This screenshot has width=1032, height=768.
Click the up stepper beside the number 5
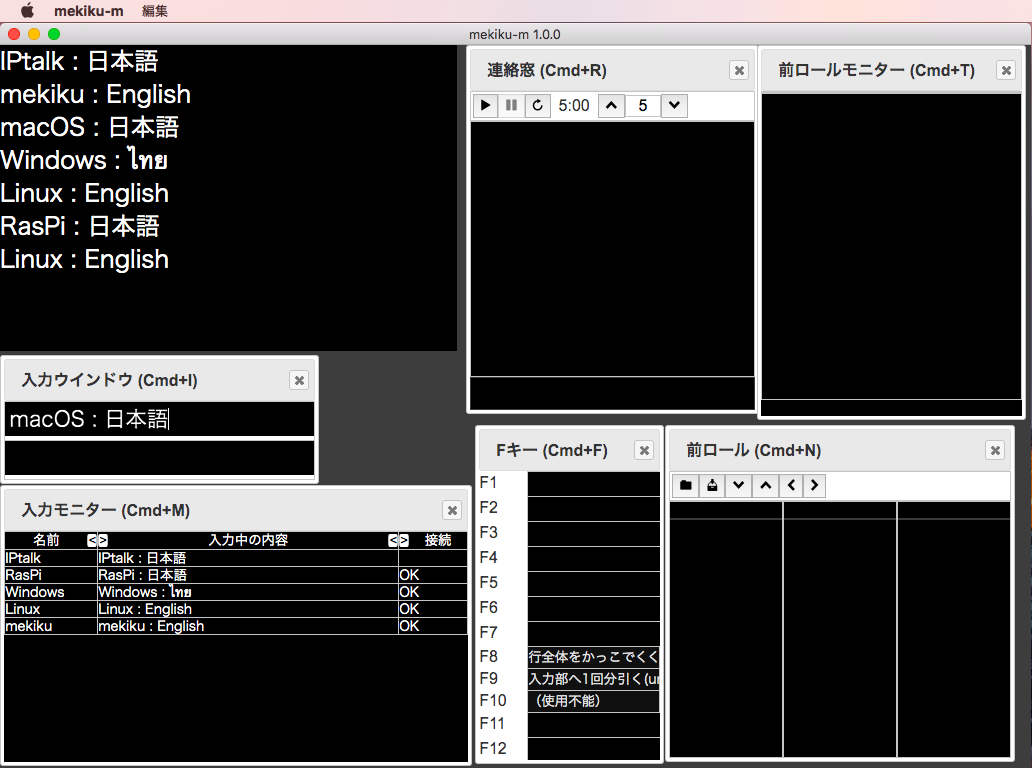(611, 105)
